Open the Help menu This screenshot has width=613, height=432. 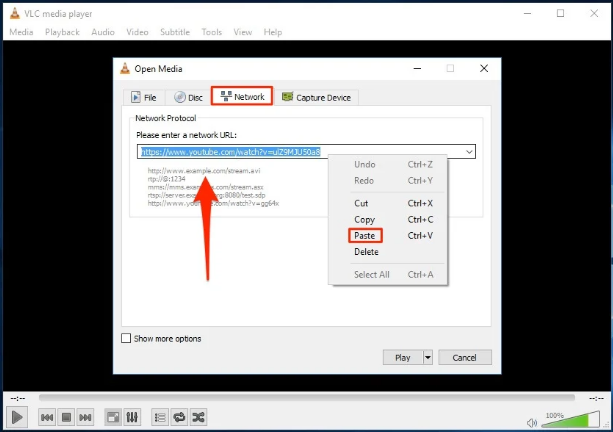[272, 32]
